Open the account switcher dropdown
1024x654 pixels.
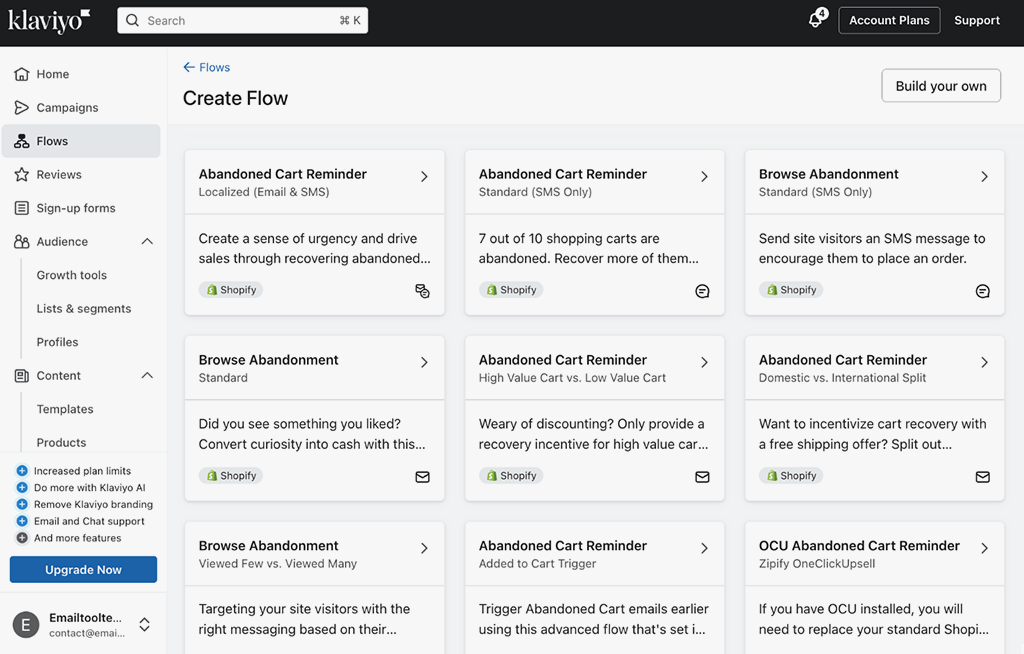tap(144, 624)
